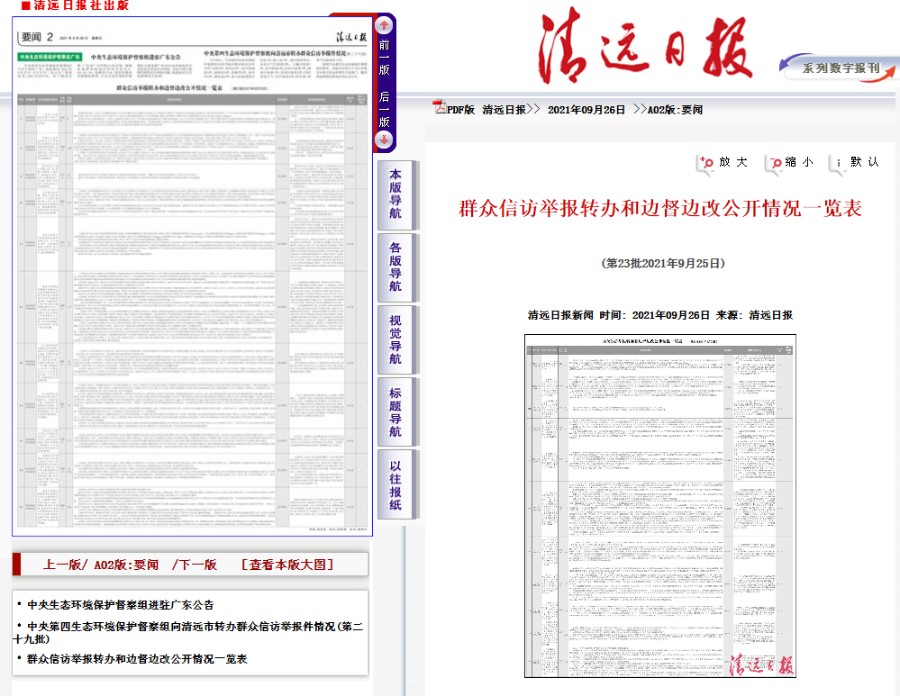Open the PDF版 icon
900x696 pixels.
pyautogui.click(x=440, y=108)
